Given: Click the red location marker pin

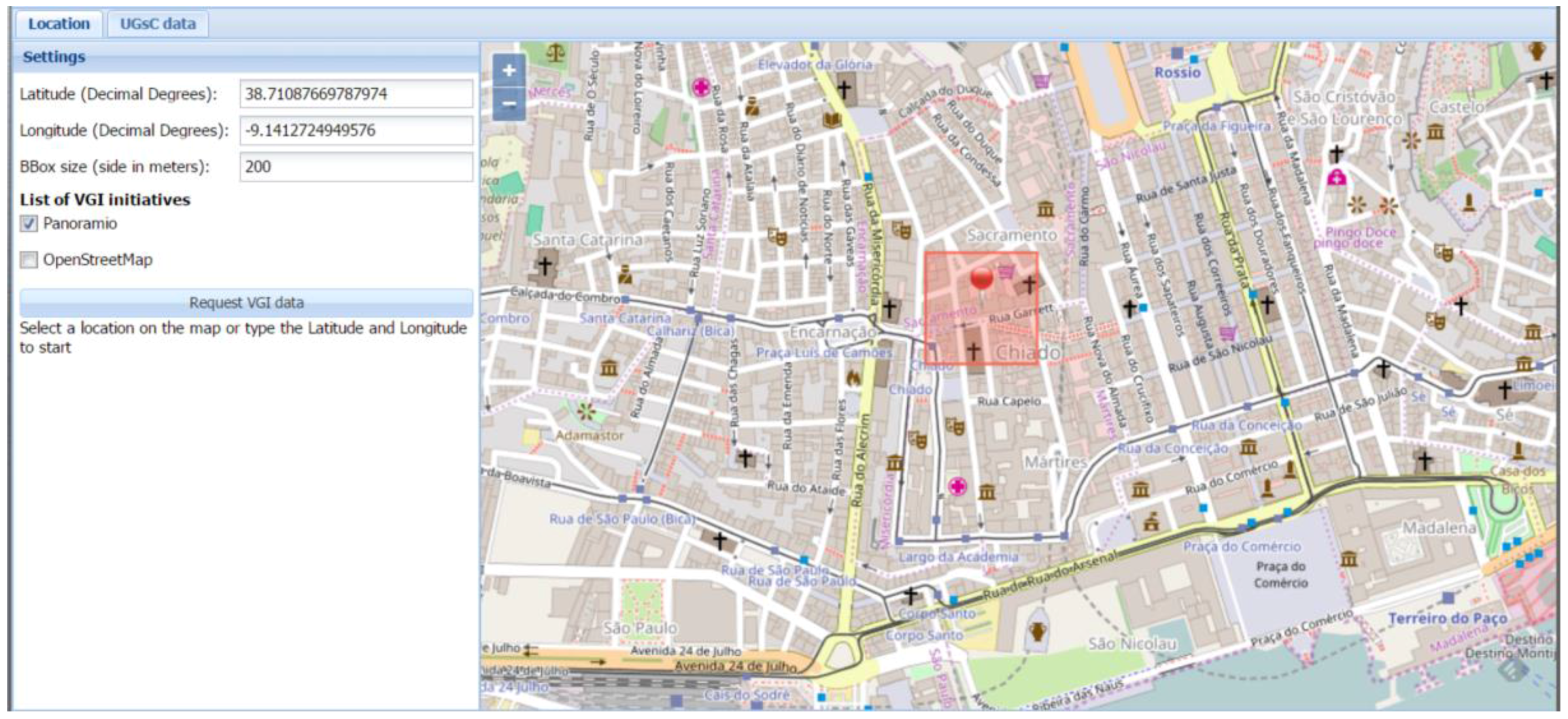Looking at the screenshot, I should [981, 277].
